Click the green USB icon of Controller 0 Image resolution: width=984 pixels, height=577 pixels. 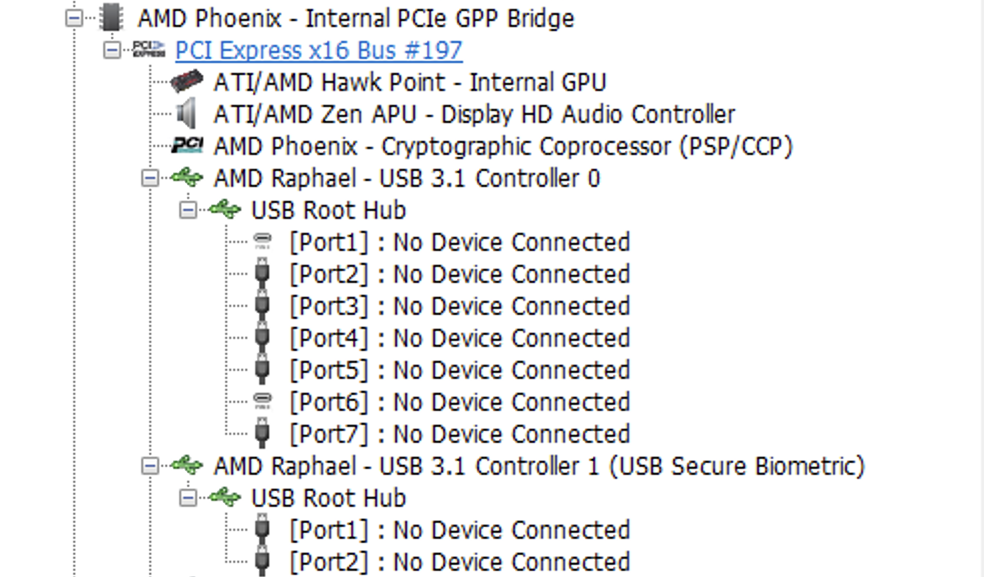[187, 178]
